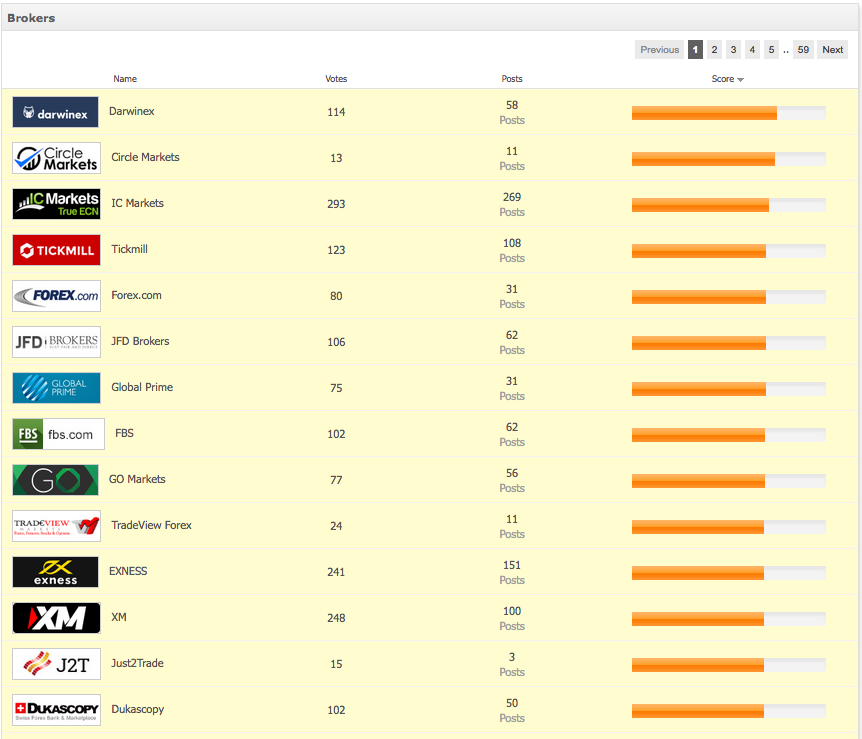Open the Just2Trade name link
This screenshot has height=739, width=862.
(x=137, y=663)
